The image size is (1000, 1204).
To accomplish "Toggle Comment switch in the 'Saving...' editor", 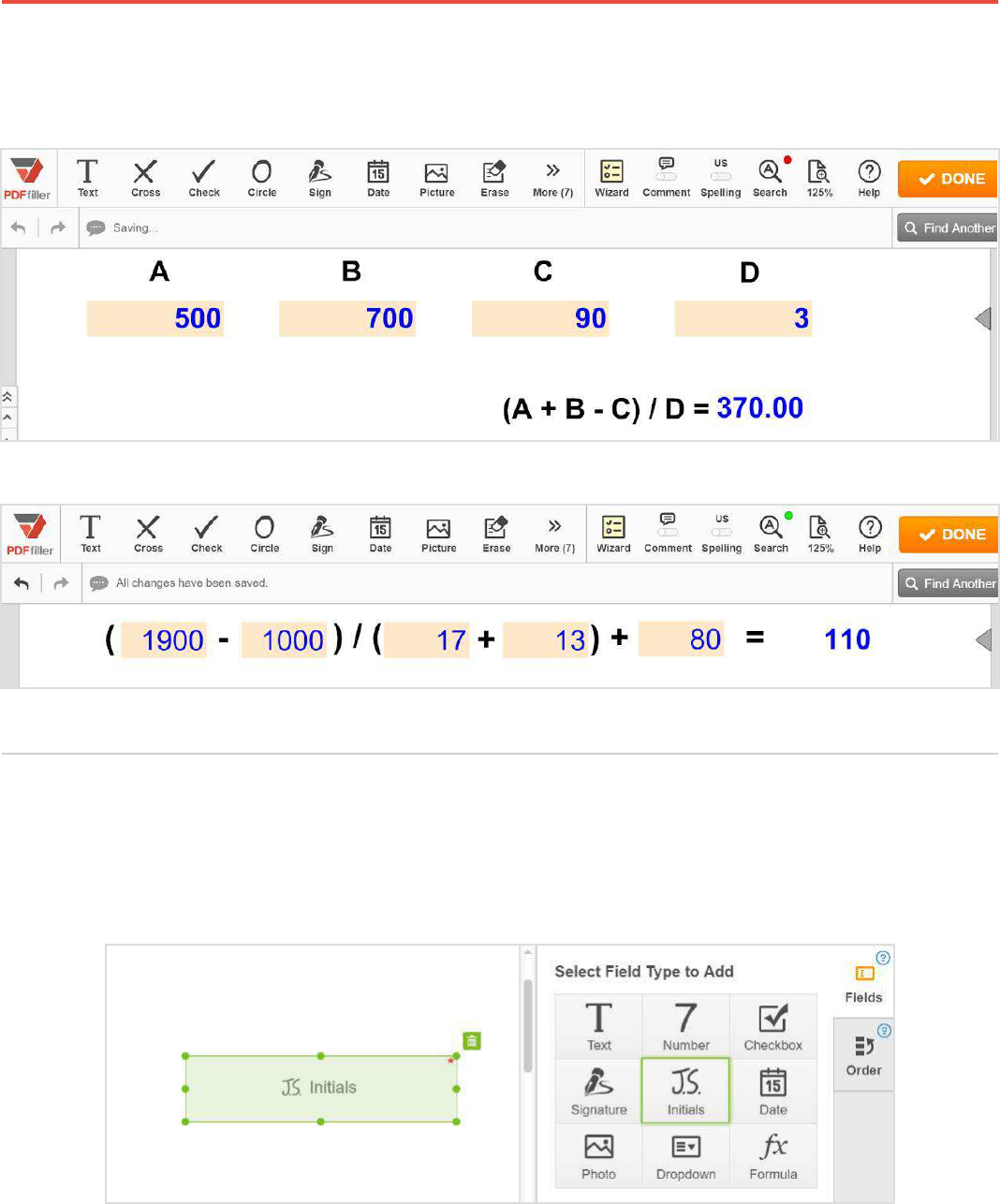I will (666, 177).
